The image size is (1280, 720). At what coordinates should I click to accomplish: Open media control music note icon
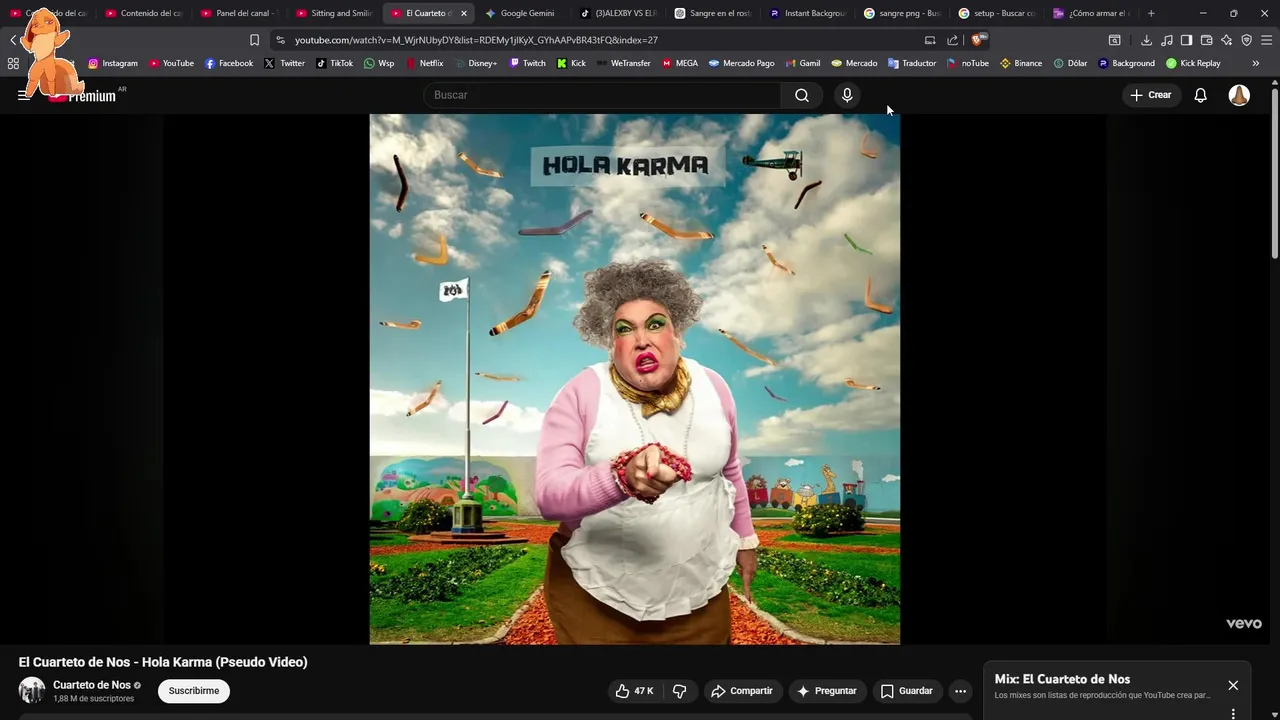point(1166,40)
